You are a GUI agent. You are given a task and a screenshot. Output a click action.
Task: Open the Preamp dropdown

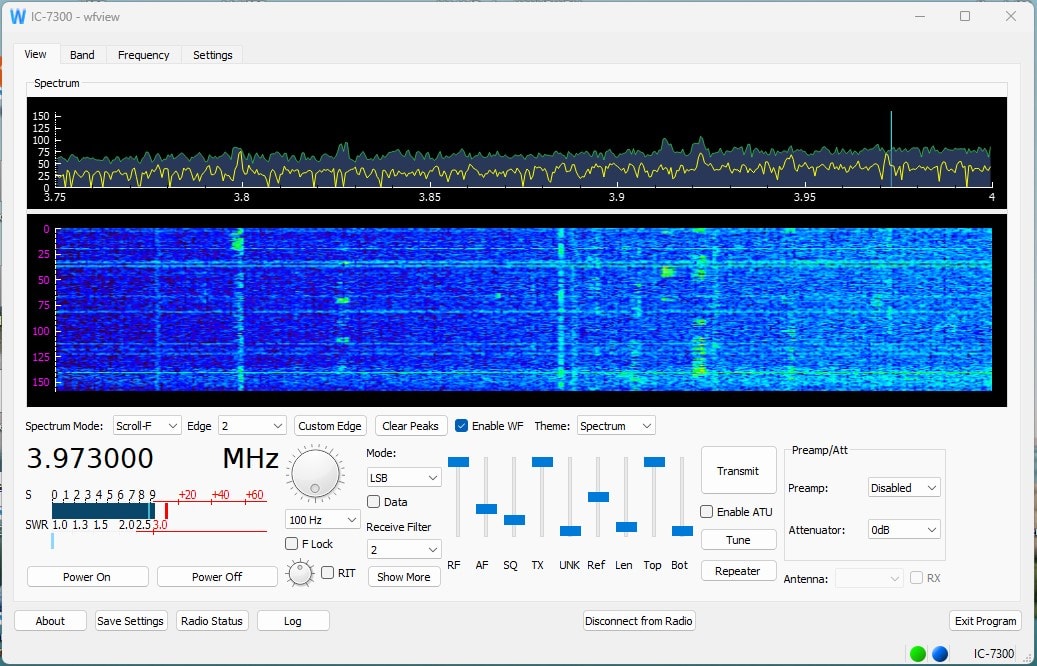[903, 488]
